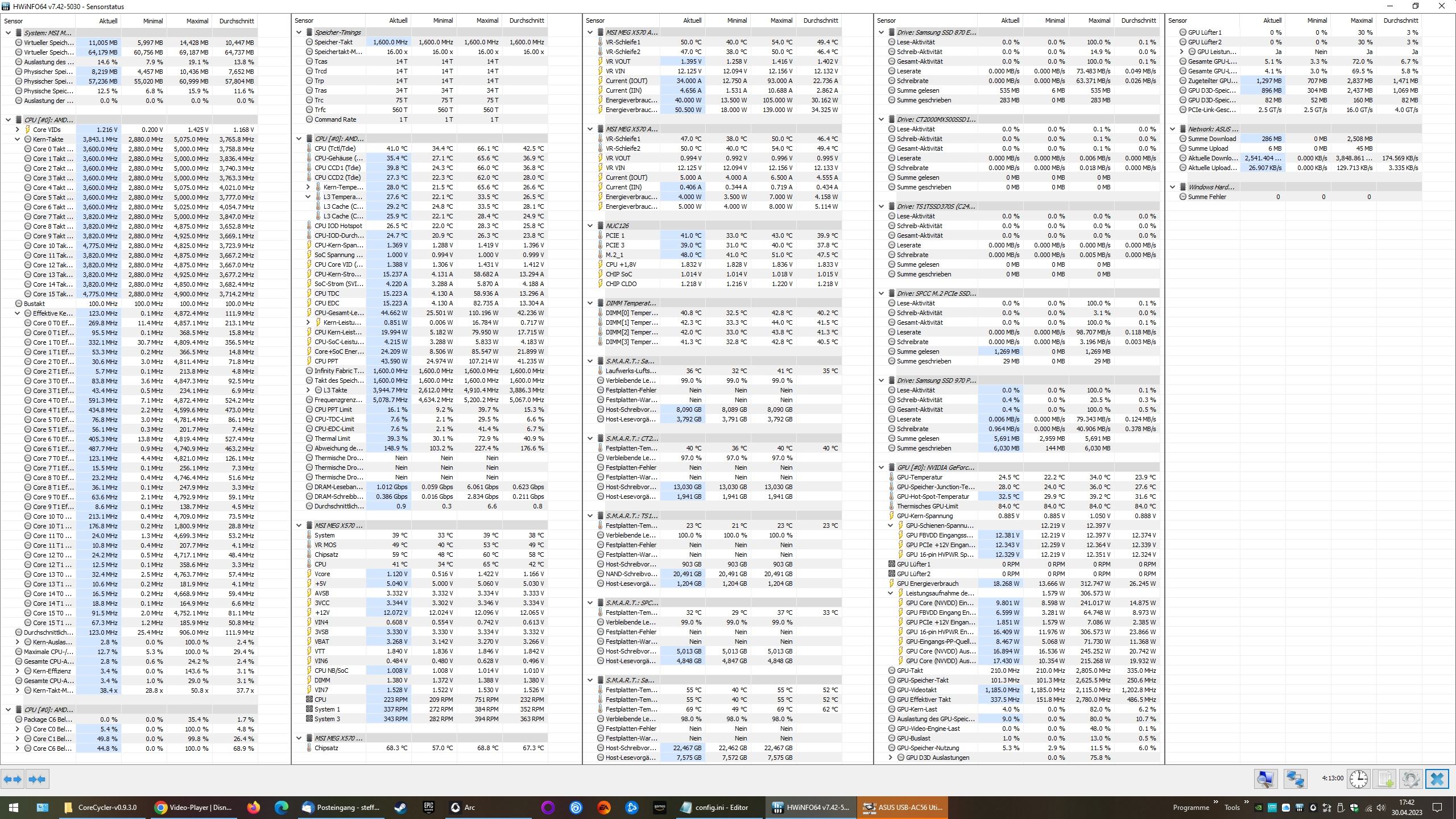Open the Windows Start menu
1456x819 pixels.
coord(14,807)
